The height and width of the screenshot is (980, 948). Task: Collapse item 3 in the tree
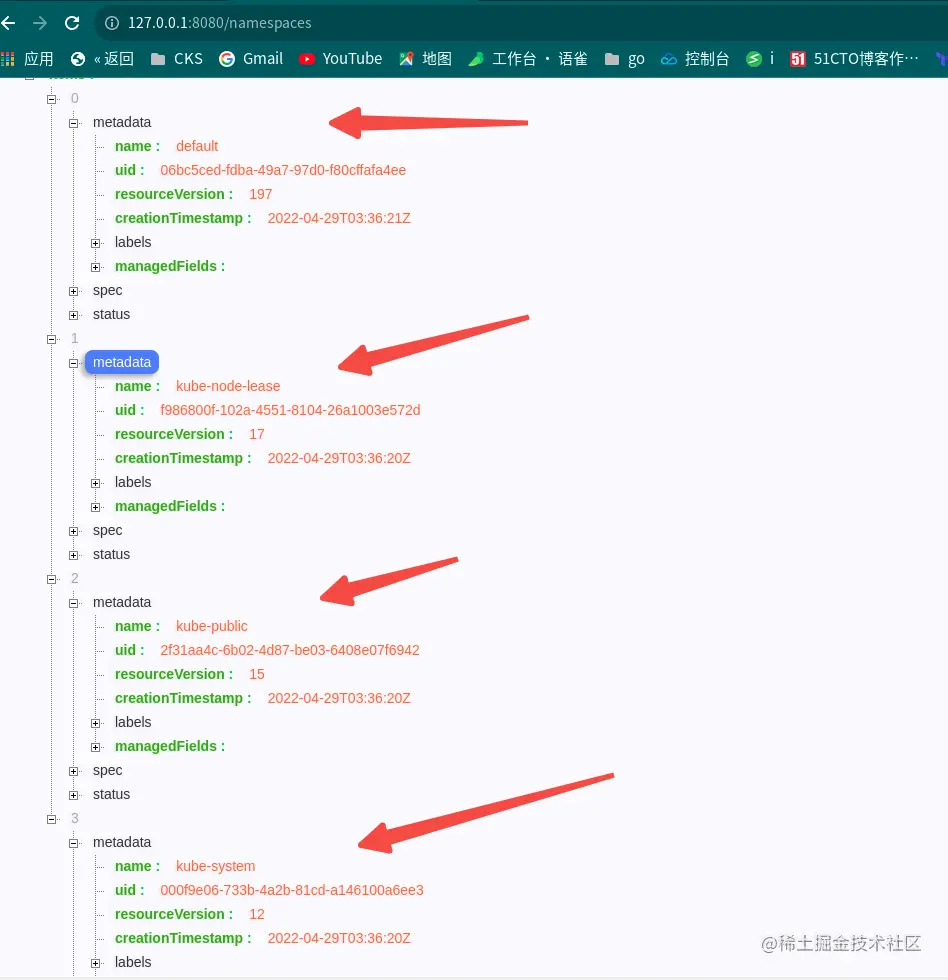[52, 819]
